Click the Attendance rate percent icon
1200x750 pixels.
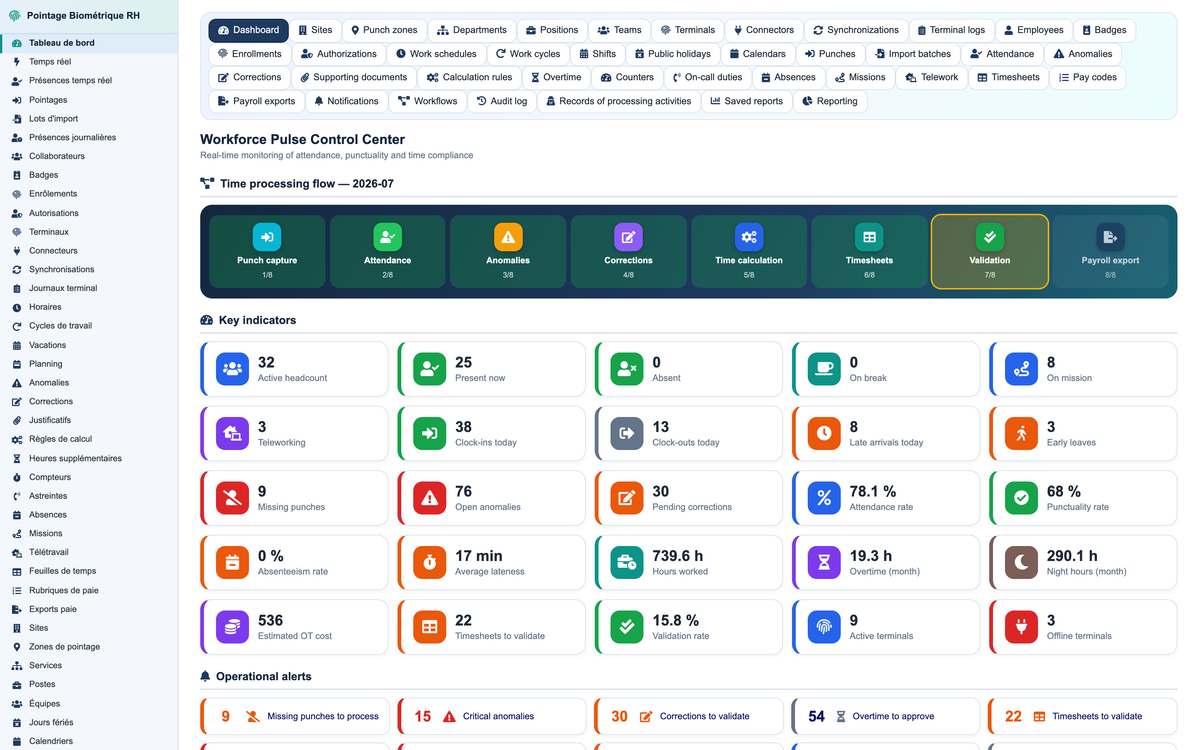[824, 498]
